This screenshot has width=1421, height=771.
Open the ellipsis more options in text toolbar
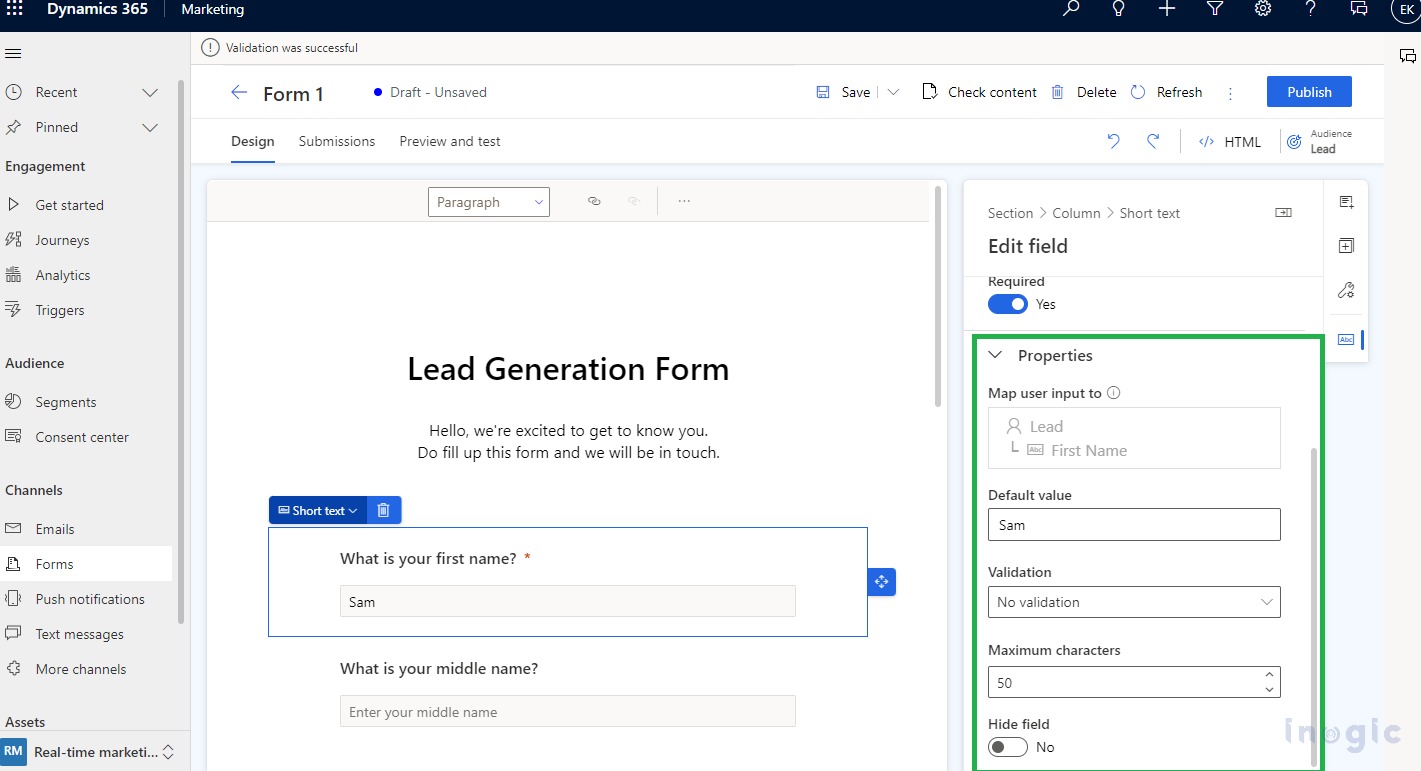point(684,202)
